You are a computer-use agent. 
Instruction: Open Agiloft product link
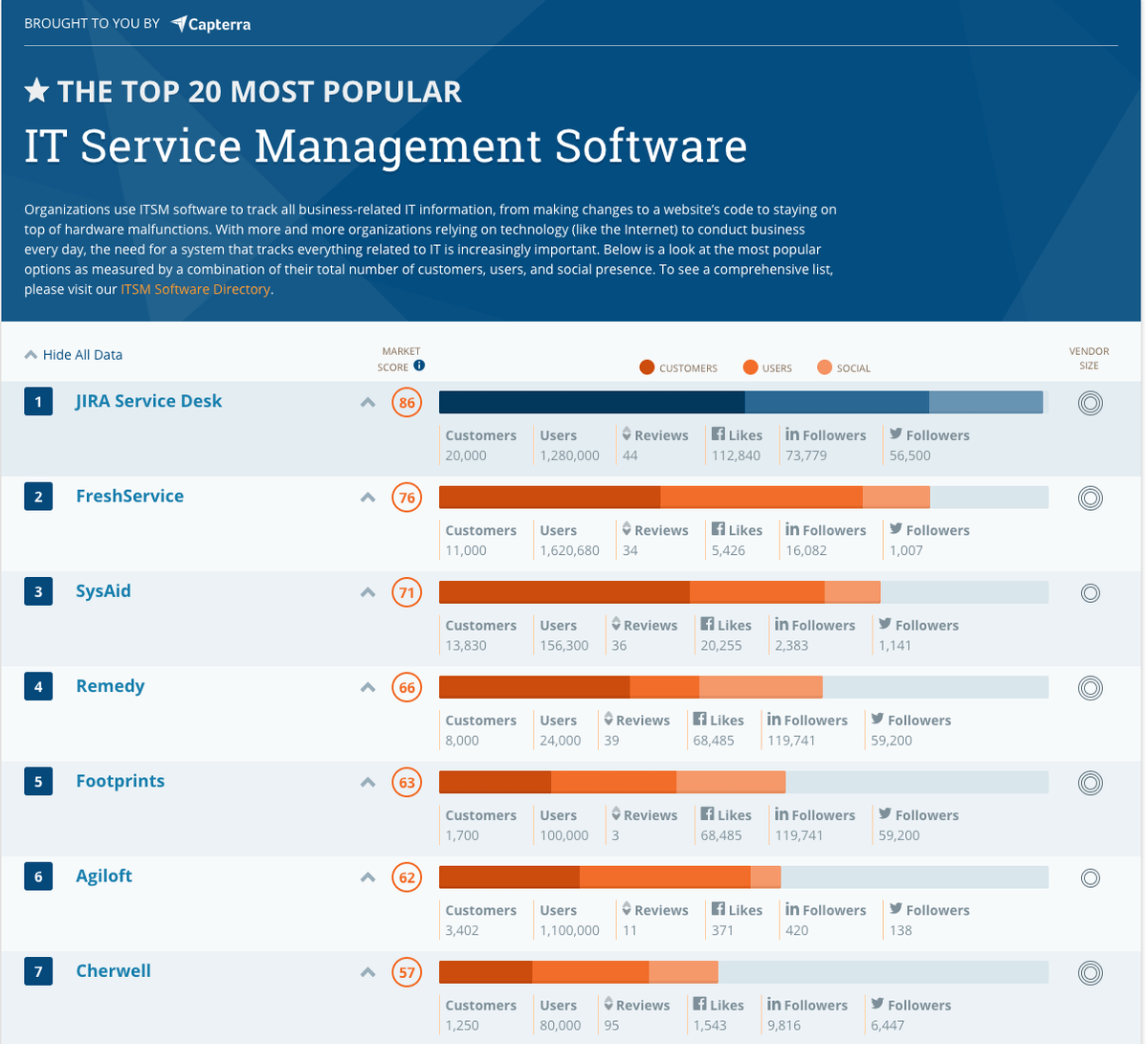(104, 876)
